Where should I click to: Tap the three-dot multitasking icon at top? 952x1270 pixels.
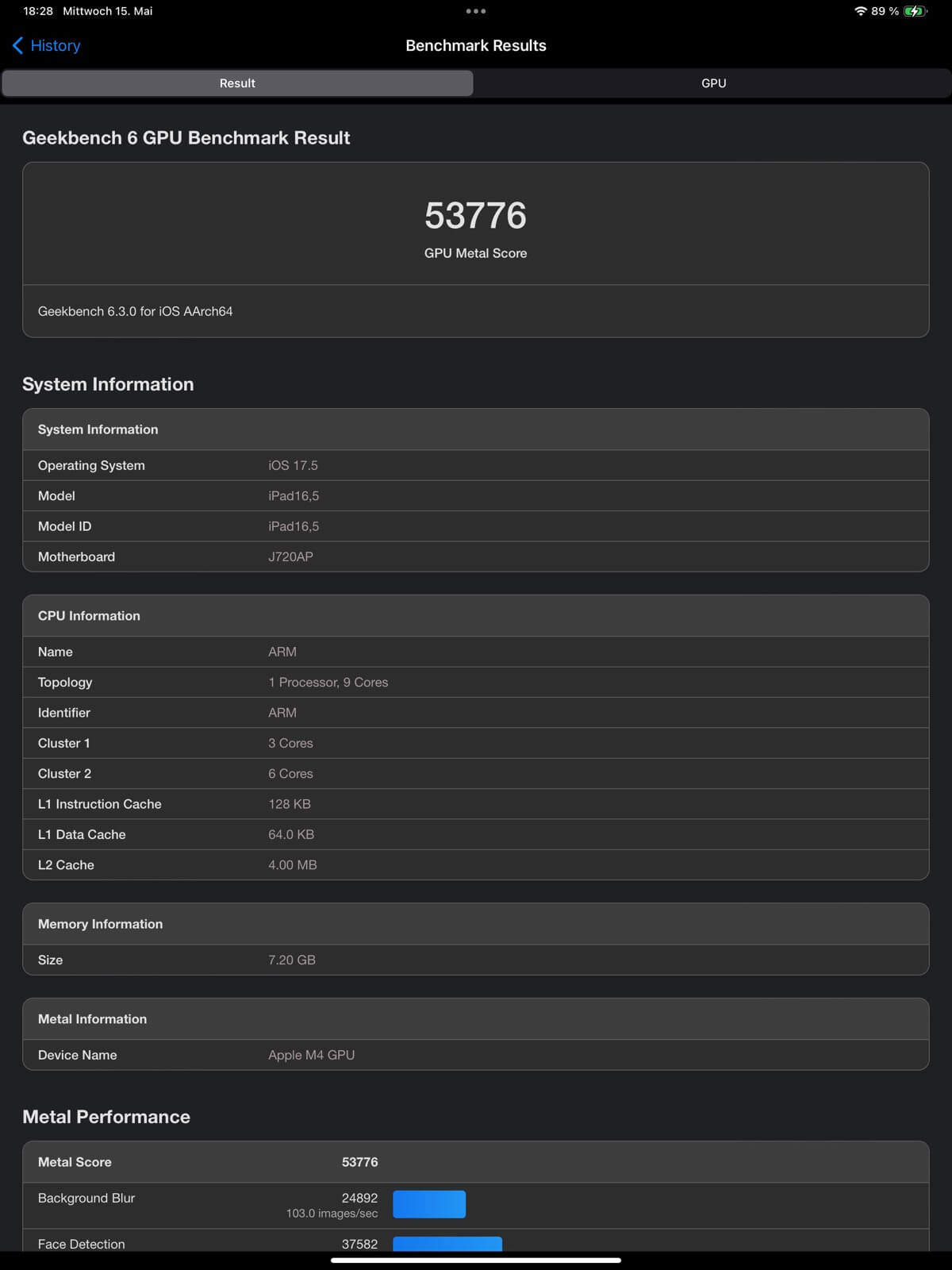click(x=476, y=11)
